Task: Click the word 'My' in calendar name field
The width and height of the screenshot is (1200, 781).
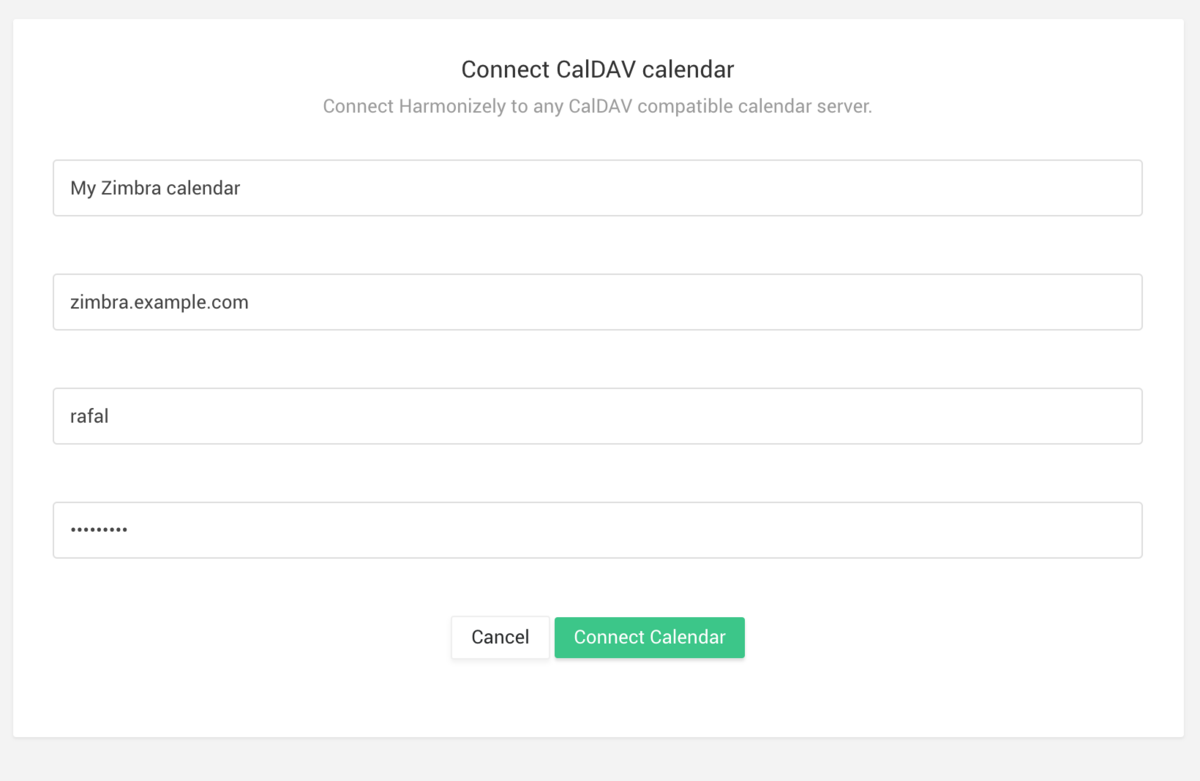Action: 82,188
